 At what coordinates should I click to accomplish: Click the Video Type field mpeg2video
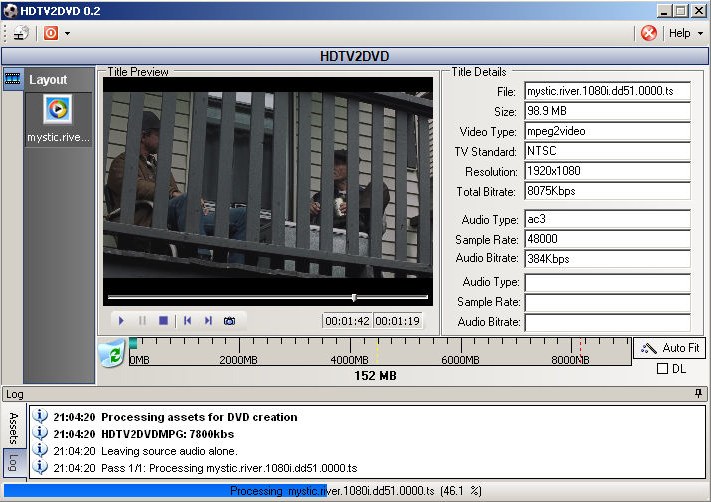click(x=608, y=131)
